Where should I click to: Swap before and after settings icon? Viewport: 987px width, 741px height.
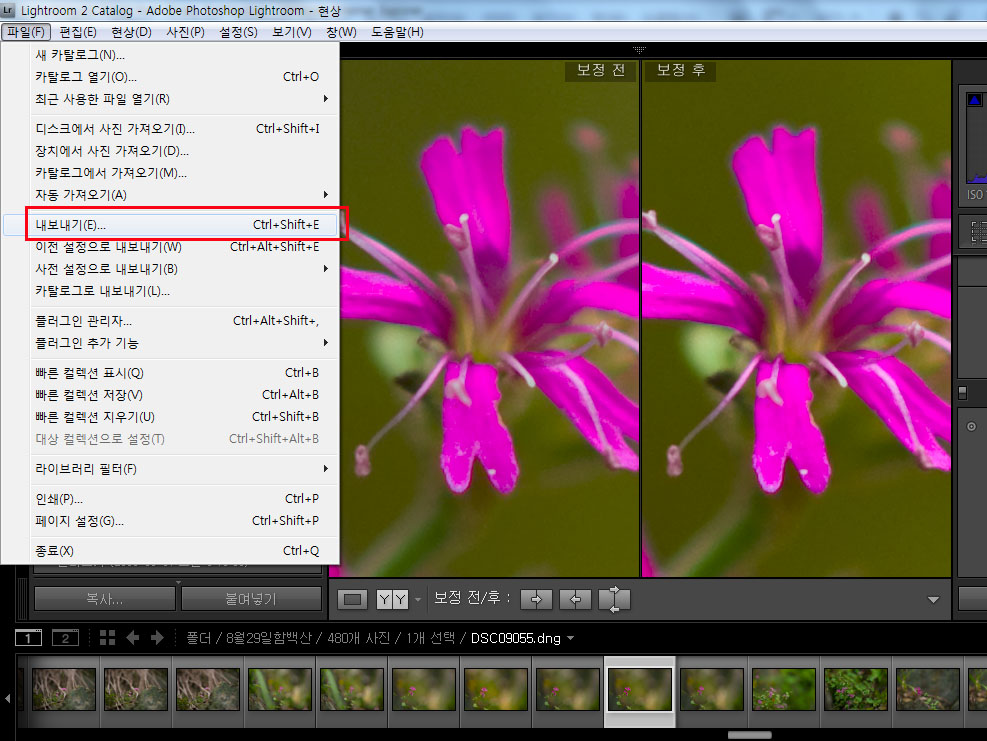tap(614, 599)
